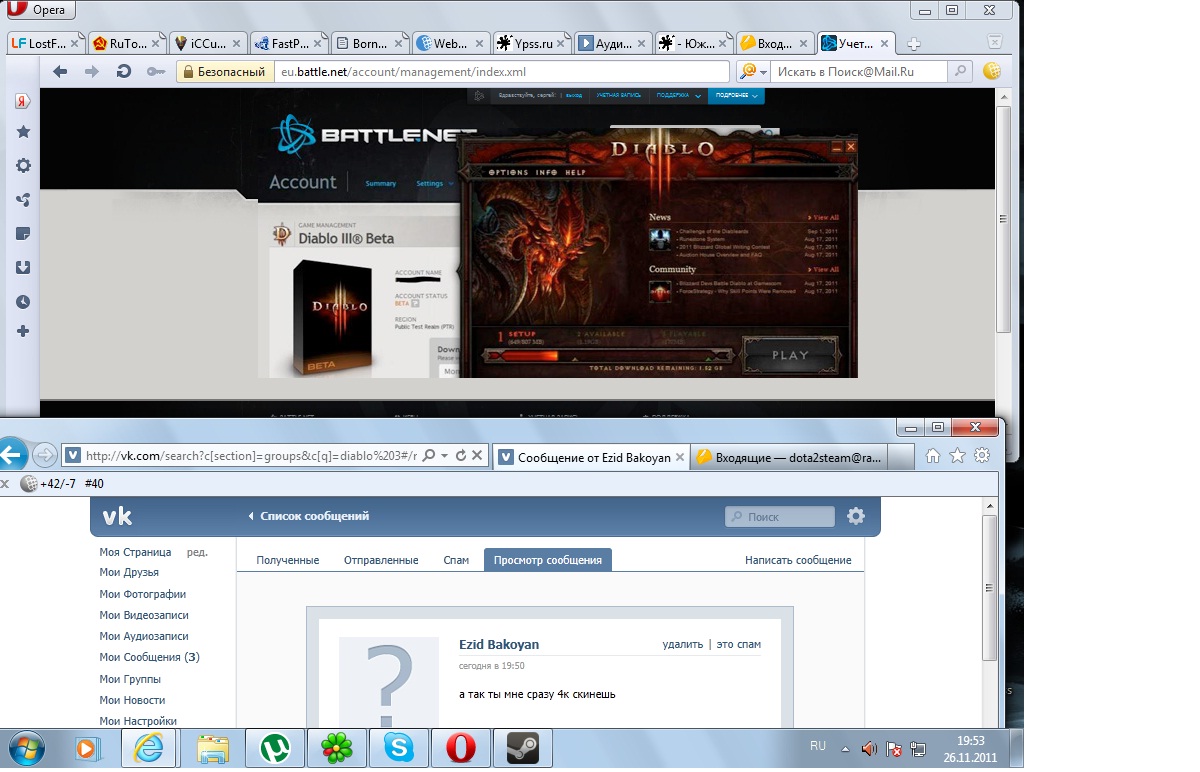Viewport: 1200px width, 772px height.
Task: Go back in Internet Explorer
Action: [11, 455]
